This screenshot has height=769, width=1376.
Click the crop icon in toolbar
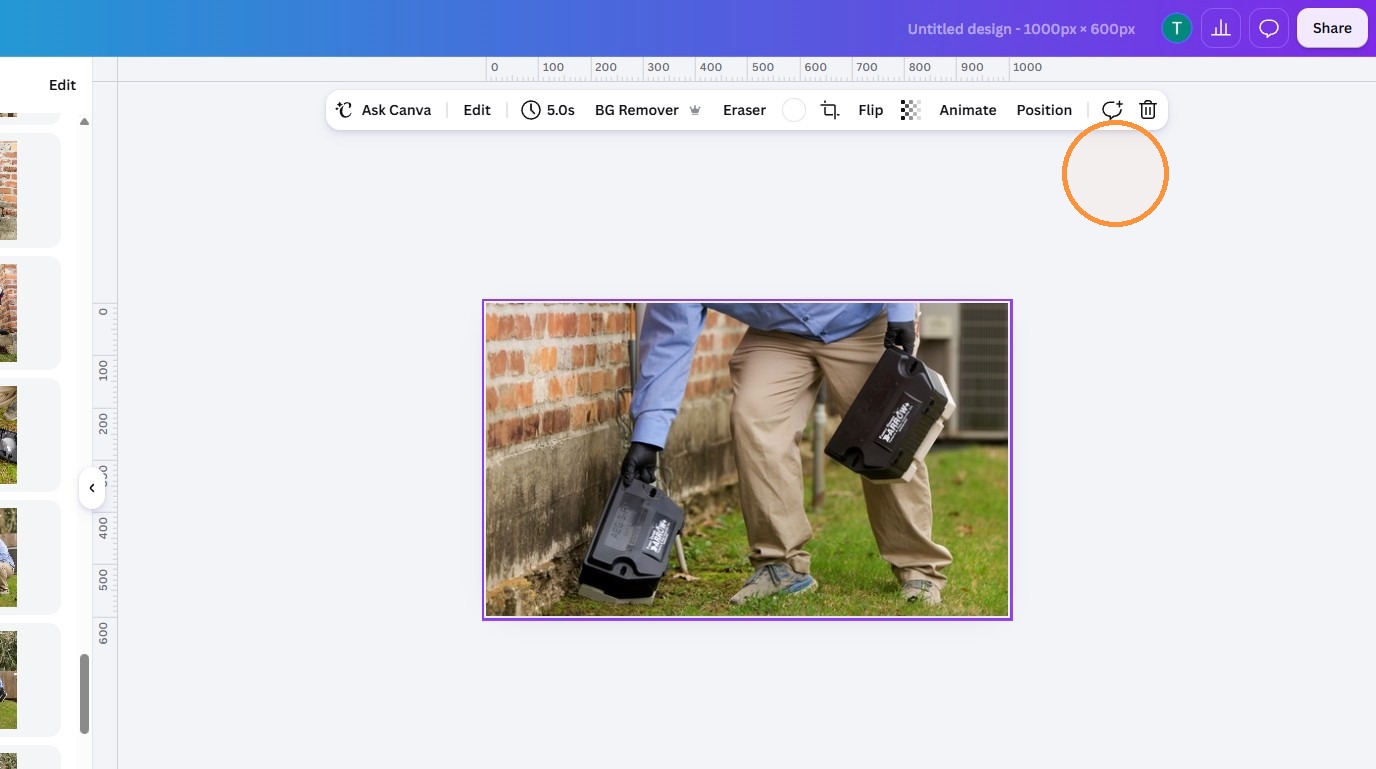[x=830, y=110]
